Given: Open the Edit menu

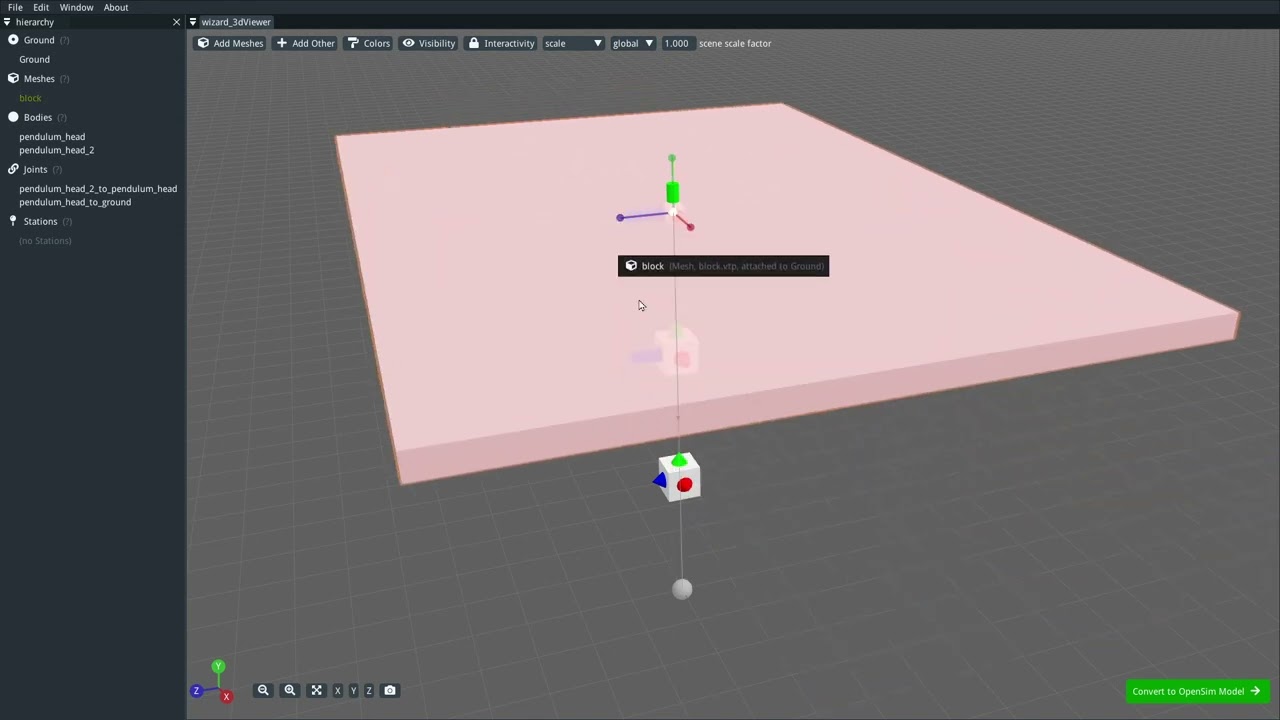Looking at the screenshot, I should click(x=41, y=7).
